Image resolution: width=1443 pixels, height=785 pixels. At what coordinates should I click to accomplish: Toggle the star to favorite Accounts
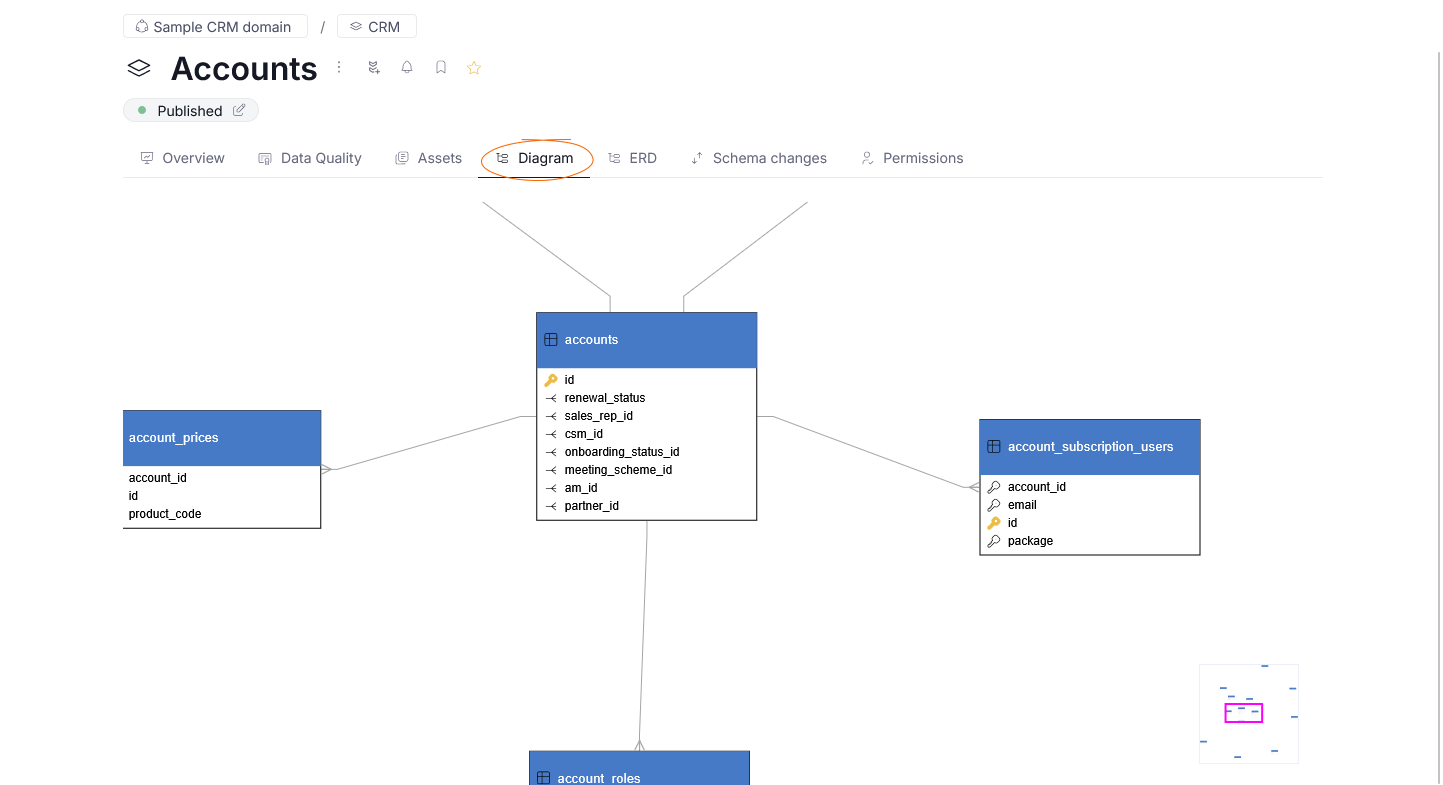coord(473,67)
